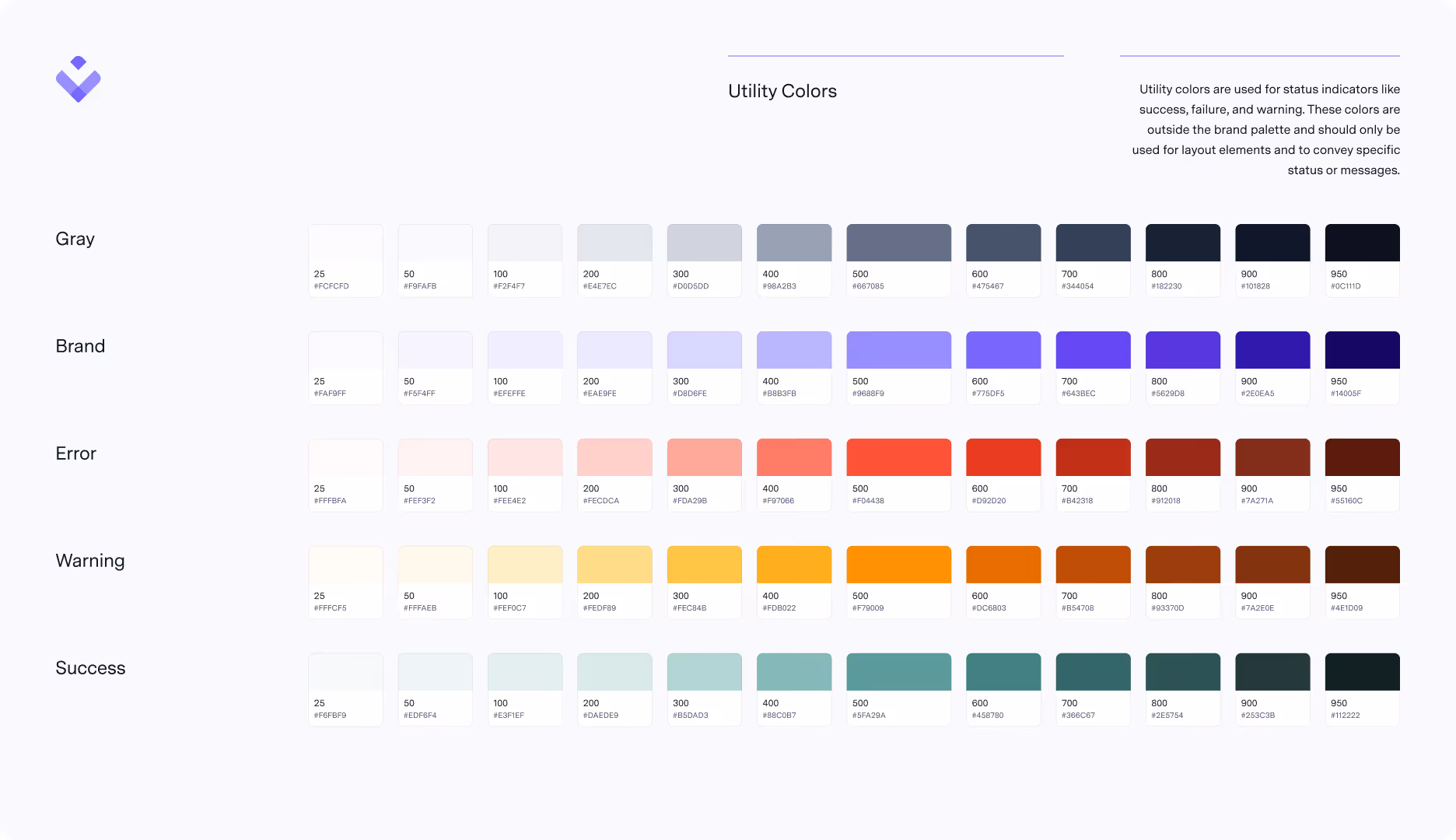
Task: Click the utility colors description paragraph
Action: [x=1265, y=130]
